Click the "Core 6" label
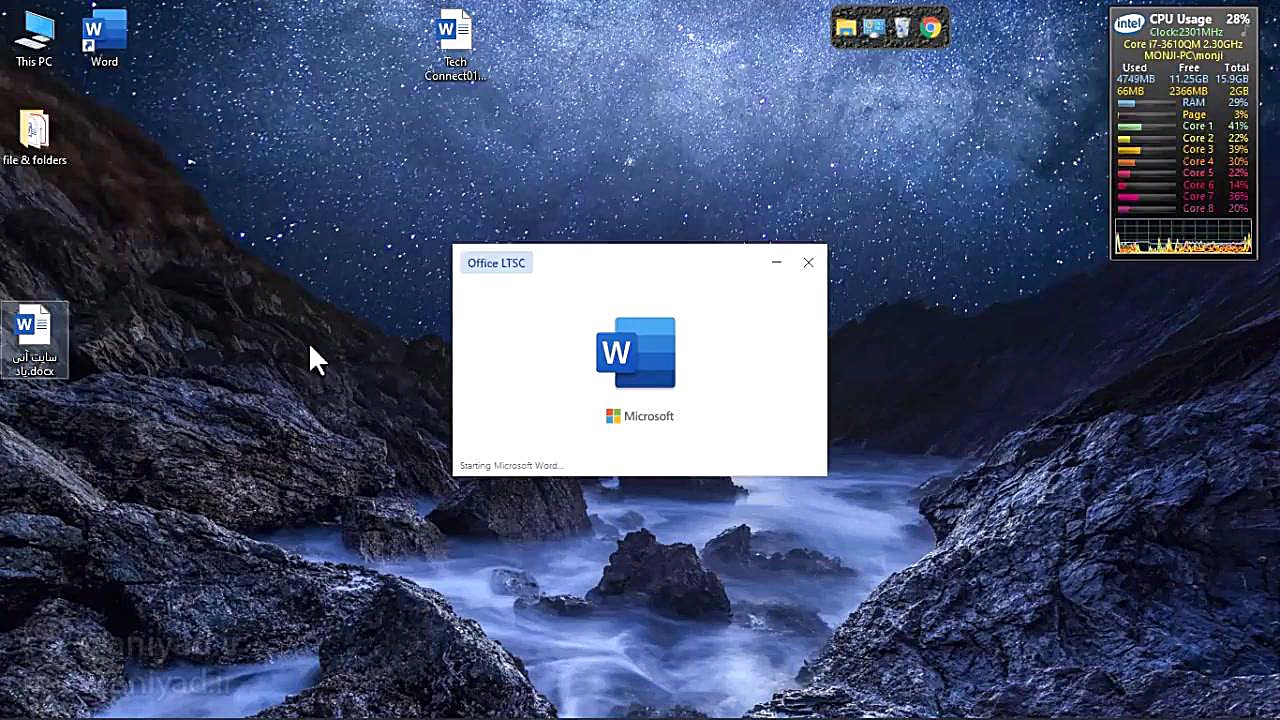This screenshot has width=1280, height=720. pos(1198,186)
